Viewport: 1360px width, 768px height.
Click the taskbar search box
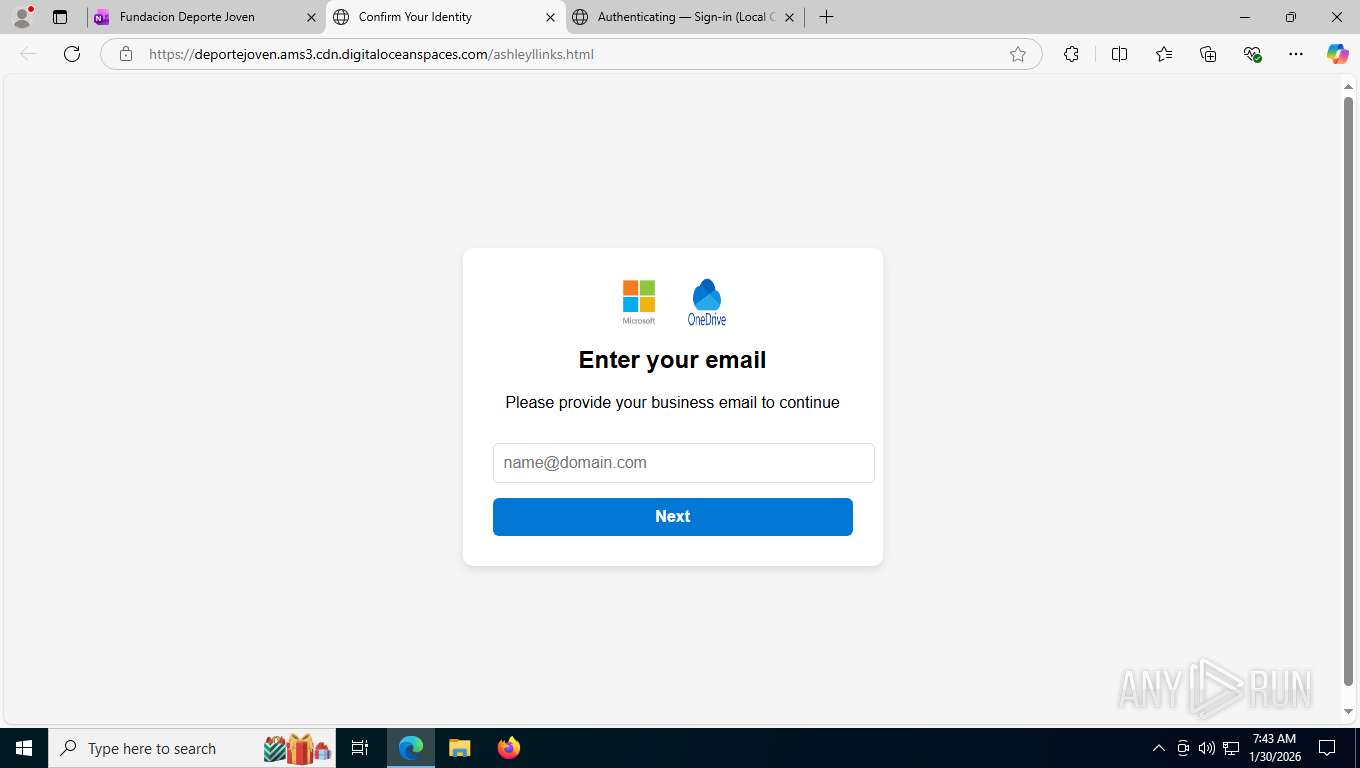click(x=192, y=748)
